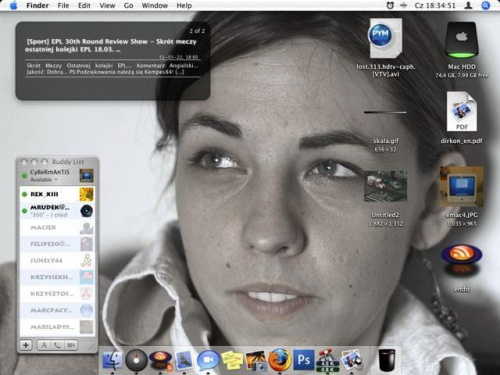Click the menu bar clock Cz 18:34:51
Viewport: 500px width, 375px height.
pyautogui.click(x=435, y=5)
